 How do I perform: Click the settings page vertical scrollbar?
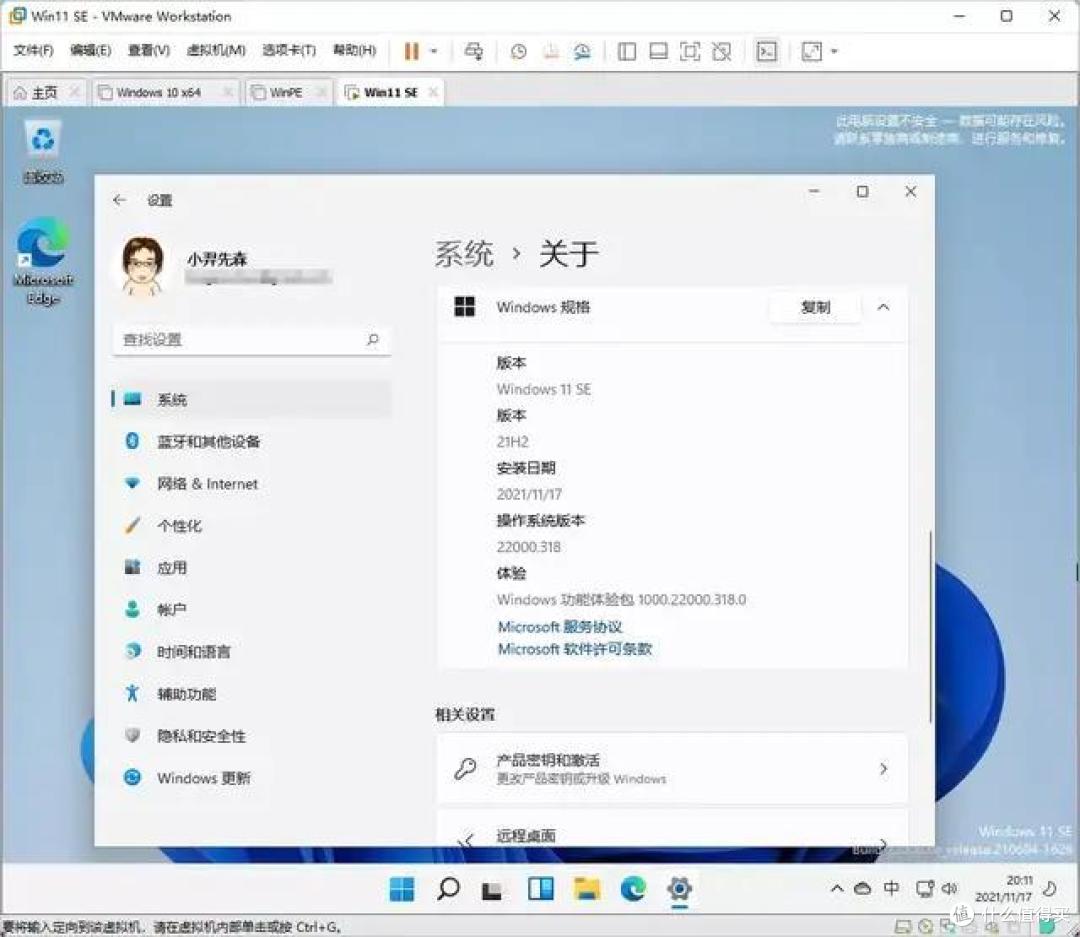point(931,627)
